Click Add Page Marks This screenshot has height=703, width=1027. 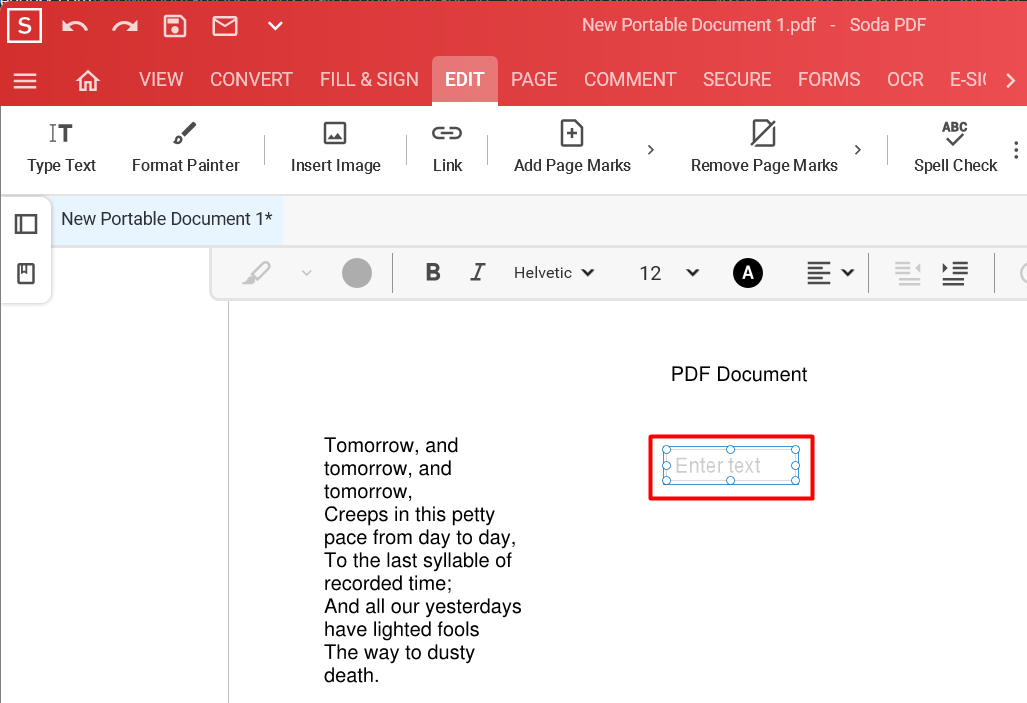tap(572, 147)
